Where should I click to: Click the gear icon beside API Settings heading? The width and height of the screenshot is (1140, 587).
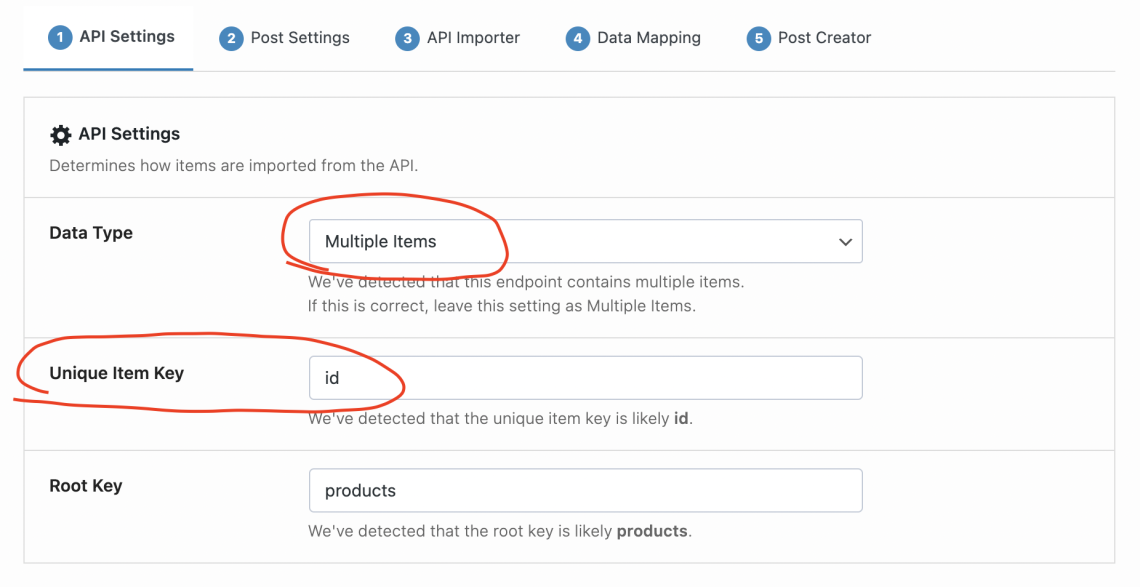[x=60, y=134]
